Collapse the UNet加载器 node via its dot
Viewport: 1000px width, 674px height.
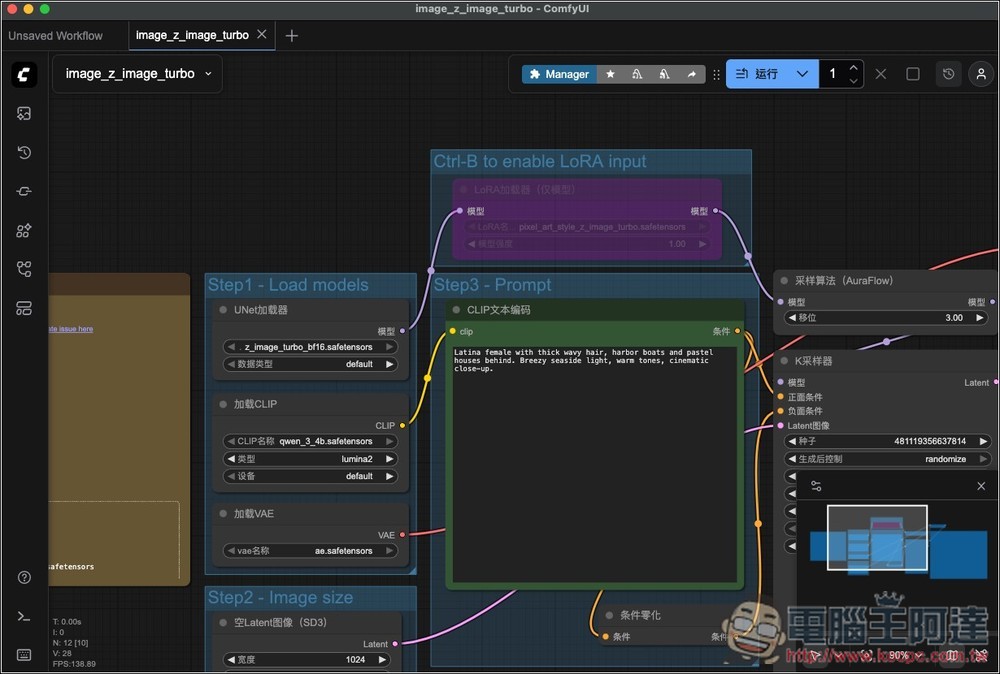[223, 310]
